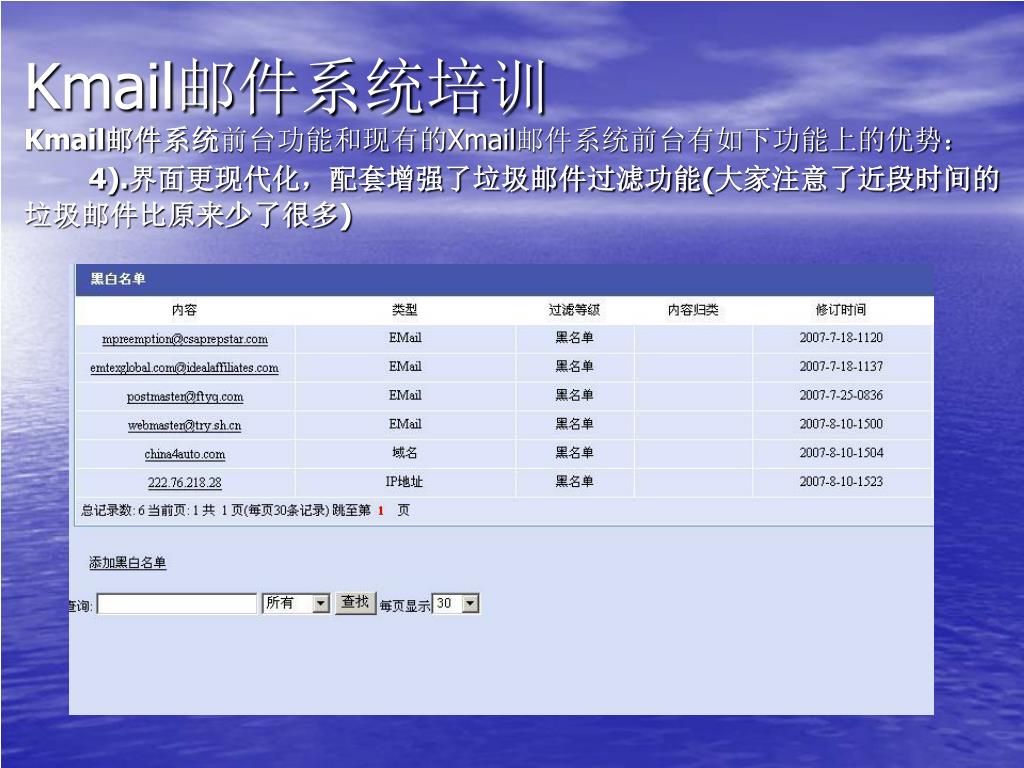Click the 添加黑白名单 link
Screen dimensions: 1024x768
(127, 562)
